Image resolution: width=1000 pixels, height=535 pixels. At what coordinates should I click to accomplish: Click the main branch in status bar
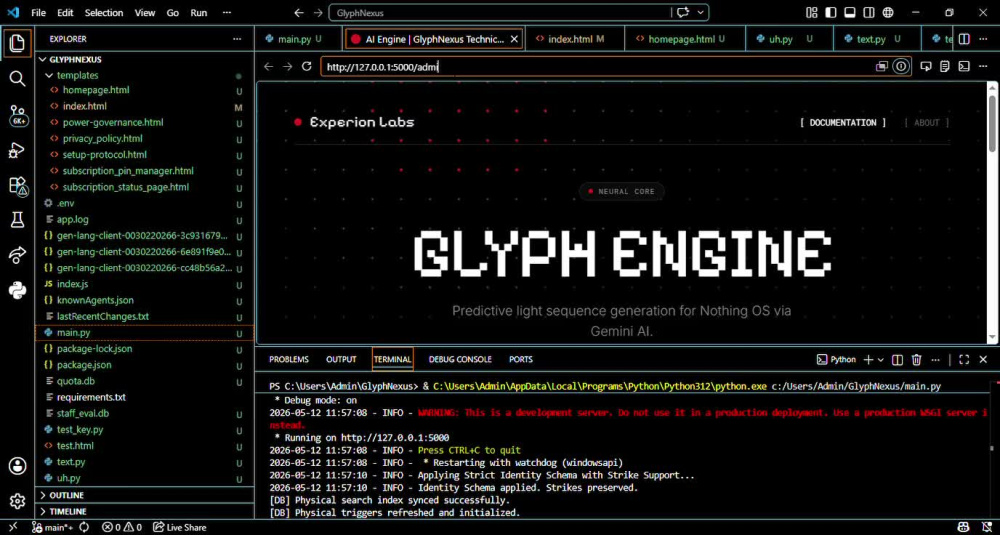(x=51, y=527)
